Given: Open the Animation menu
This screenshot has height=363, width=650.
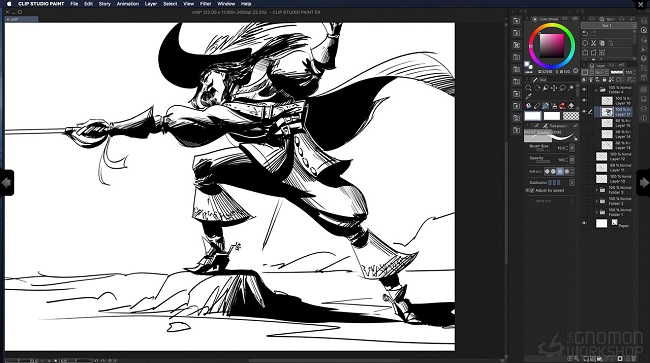Looking at the screenshot, I should tap(127, 4).
